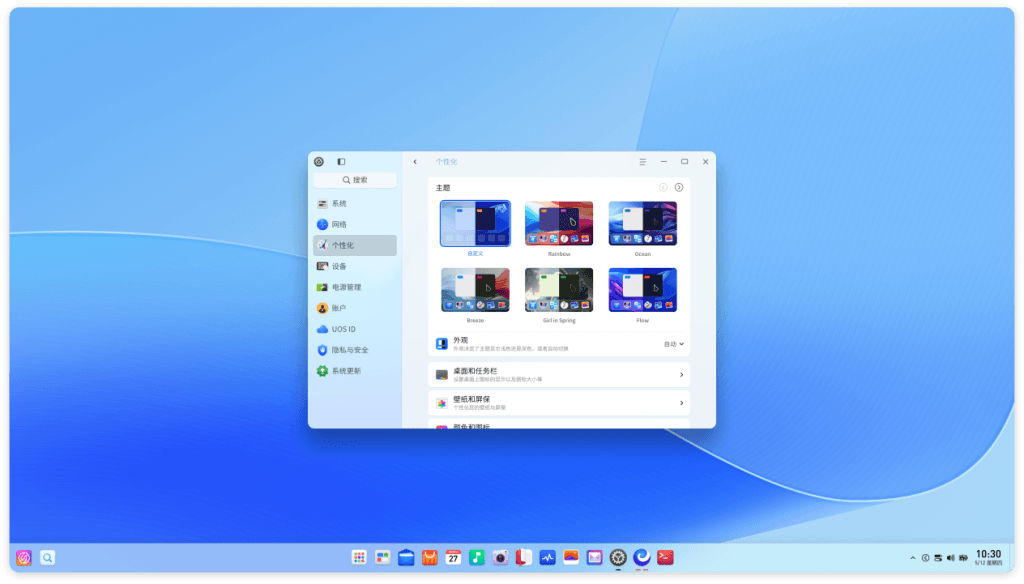Show next theme page arrow
Screen dimensions: 1024x584
(679, 187)
